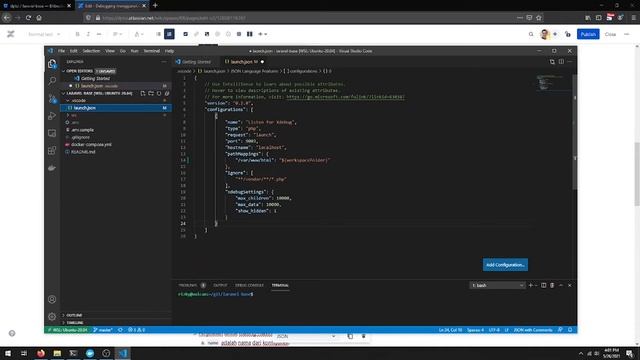Click the copy icon beside the JSON code block dropdown
The image size is (640, 360).
[x=350, y=336]
